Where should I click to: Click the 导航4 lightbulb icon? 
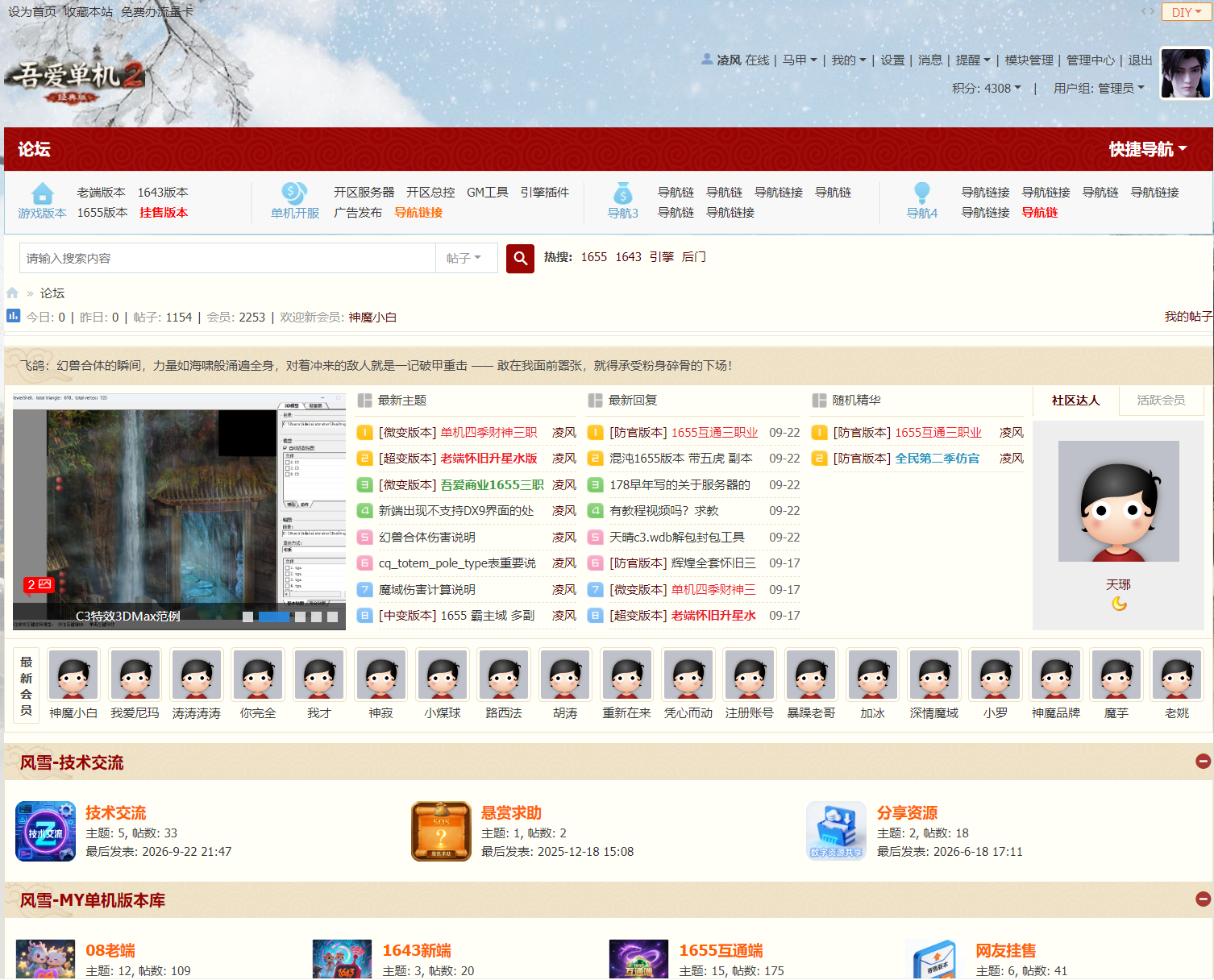click(x=922, y=193)
